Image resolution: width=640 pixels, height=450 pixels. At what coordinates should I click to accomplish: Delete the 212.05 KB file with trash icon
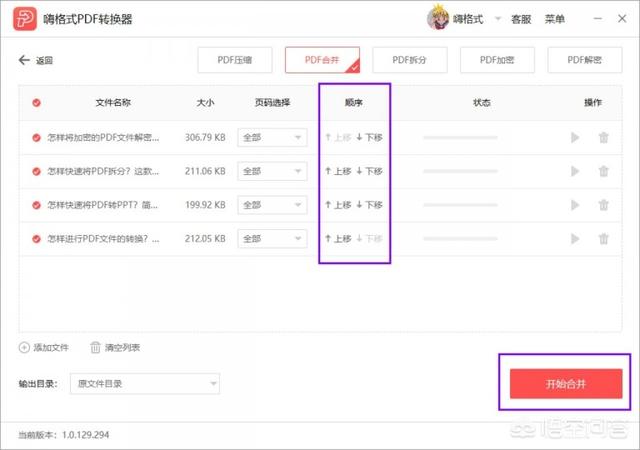(604, 238)
